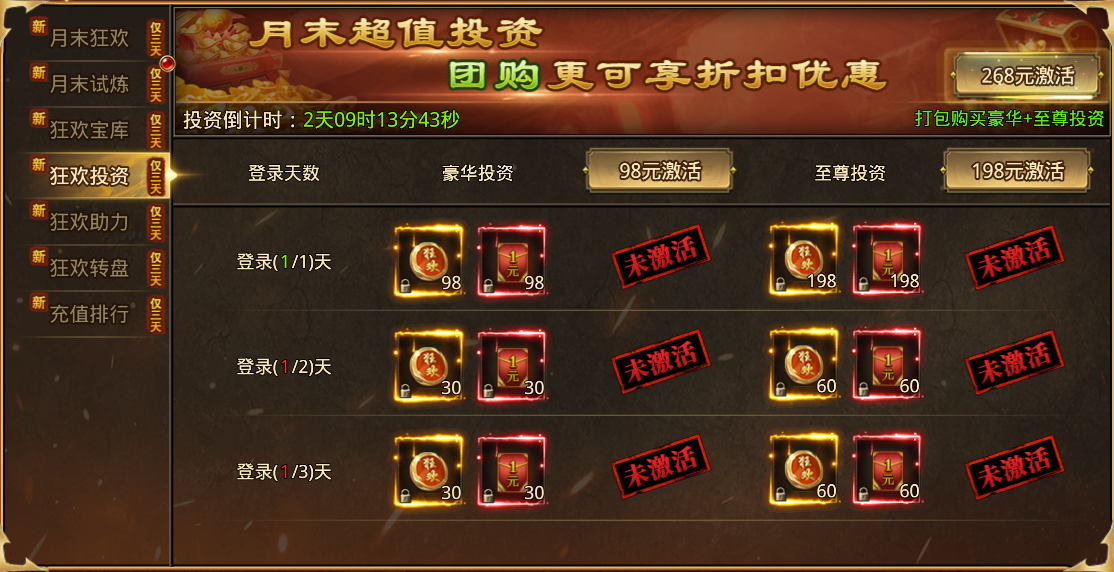Image resolution: width=1114 pixels, height=572 pixels.
Task: Click the 98 gold coin icon in 登录(1/1)天 row
Action: click(429, 261)
